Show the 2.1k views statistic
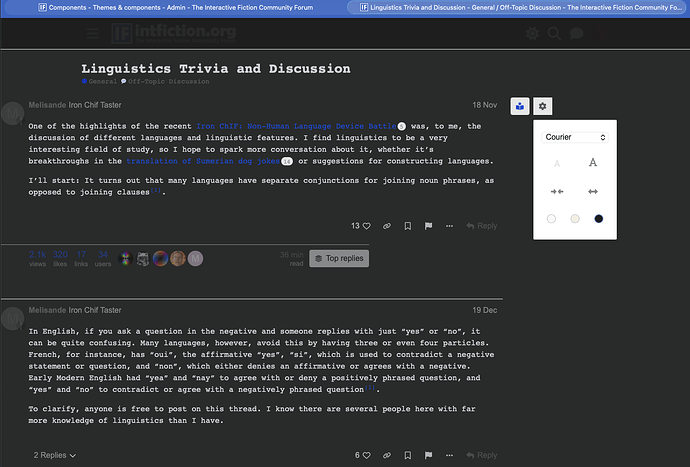Screen dimensions: 690x467 point(37,258)
